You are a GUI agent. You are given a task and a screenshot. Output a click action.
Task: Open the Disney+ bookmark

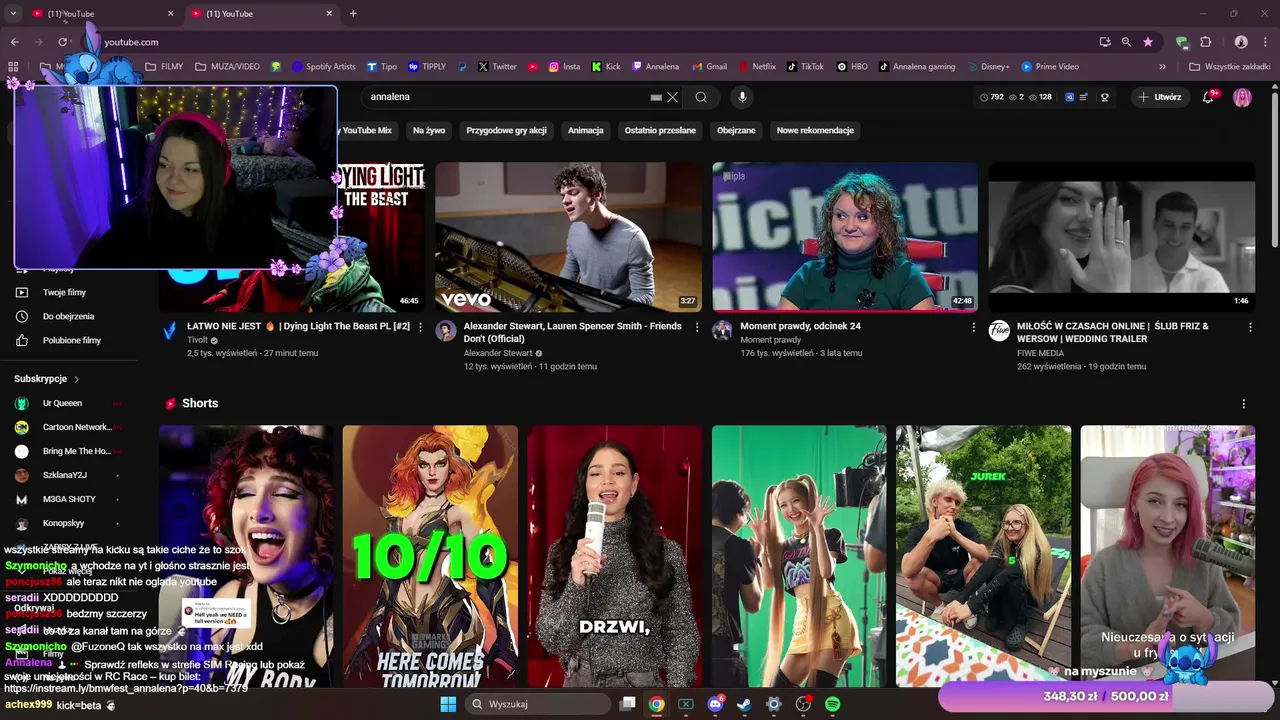(x=988, y=67)
